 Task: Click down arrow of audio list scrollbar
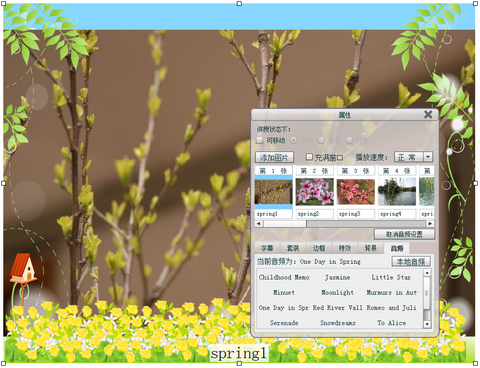point(427,324)
